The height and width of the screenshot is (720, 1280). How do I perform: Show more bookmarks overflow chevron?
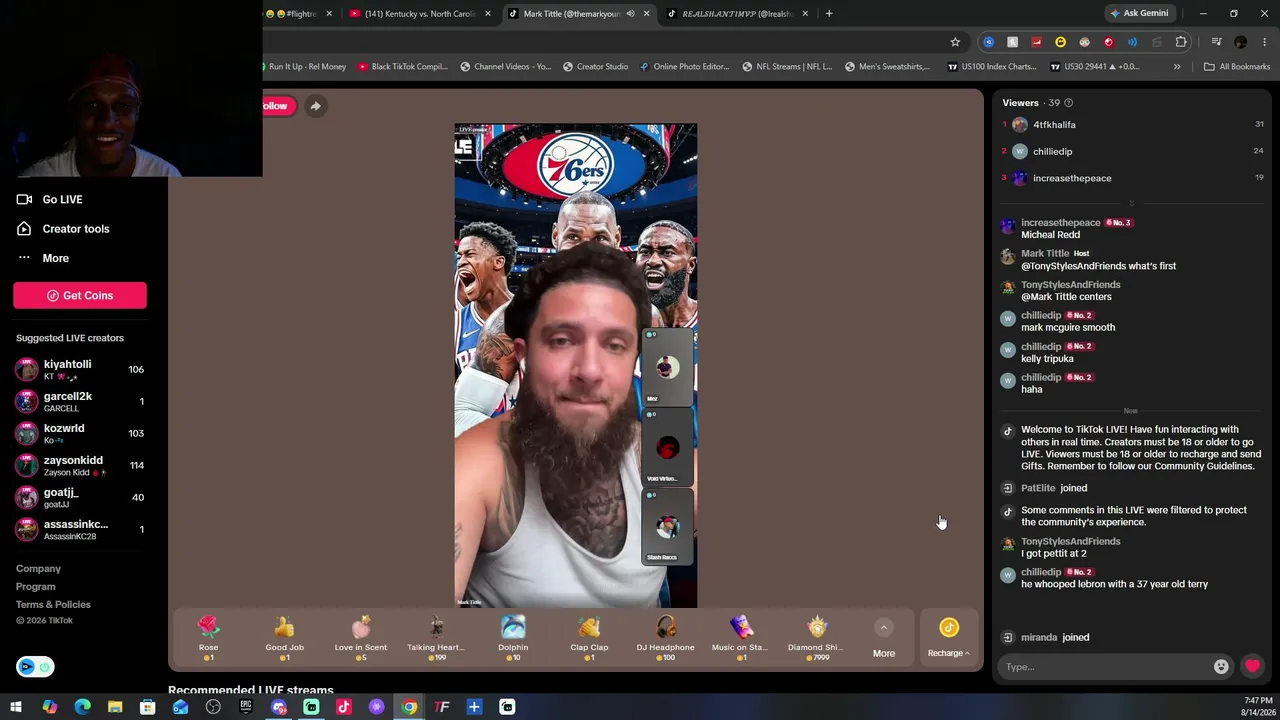tap(1177, 67)
